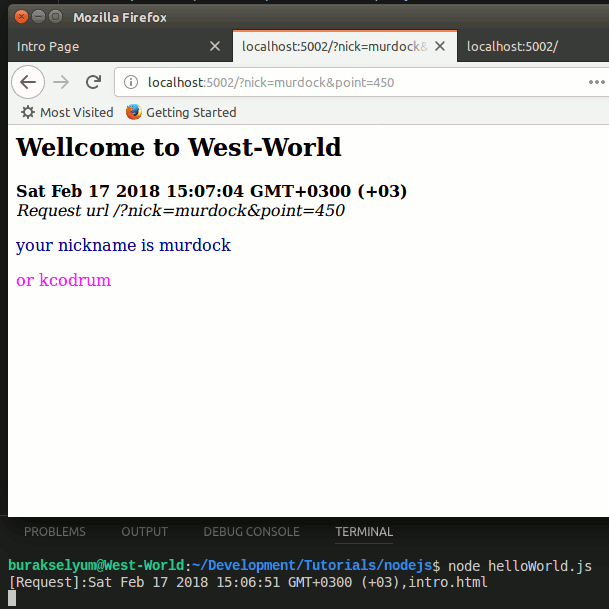609x609 pixels.
Task: Open the OUTPUT panel tab
Action: (x=144, y=531)
